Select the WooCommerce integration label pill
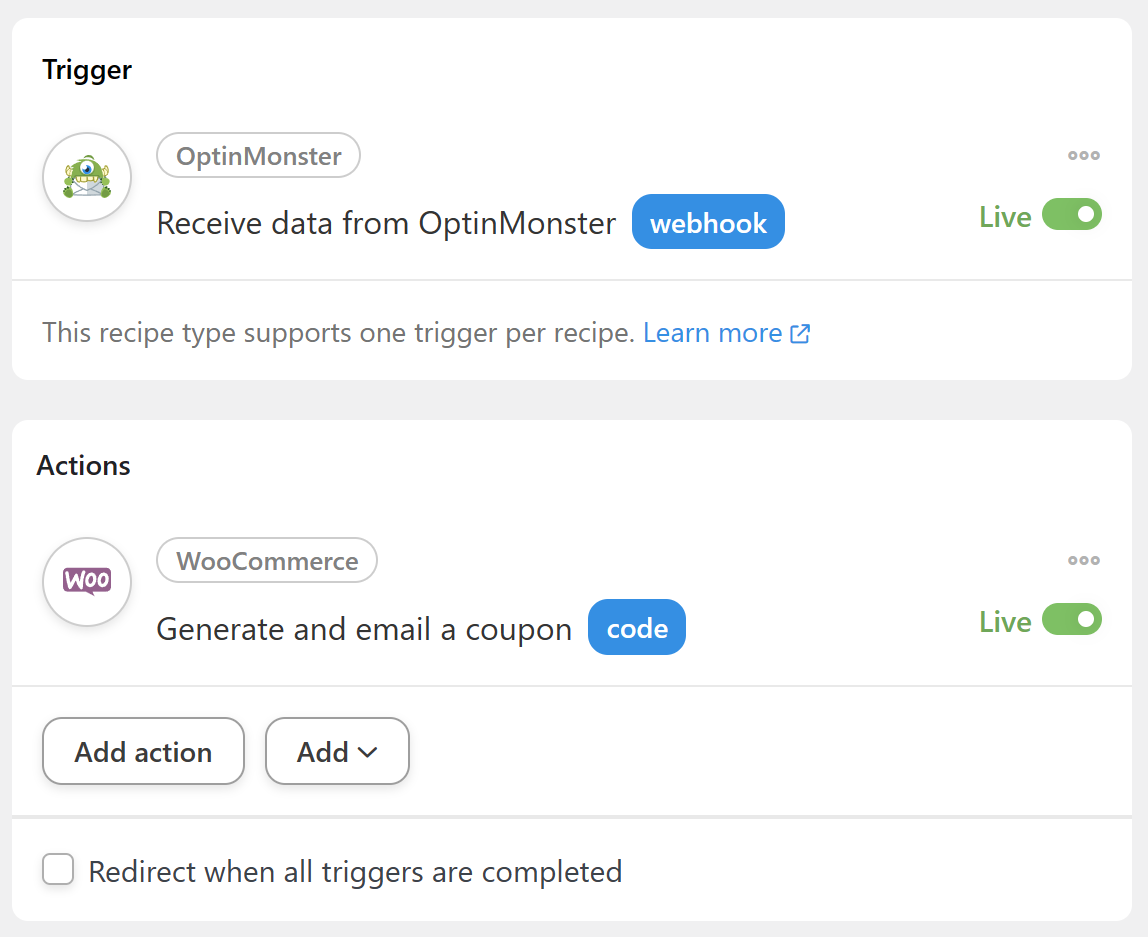The image size is (1148, 937). pos(267,561)
